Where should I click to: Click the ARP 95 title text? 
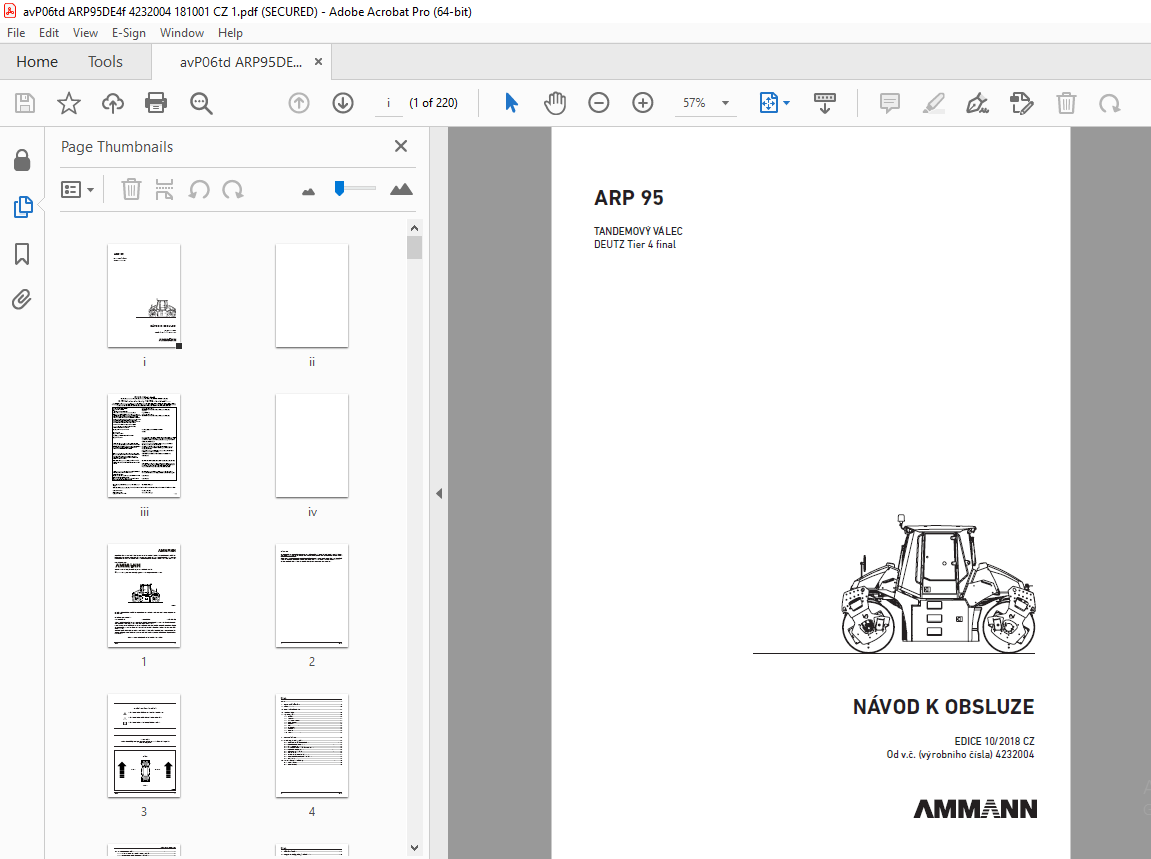628,198
